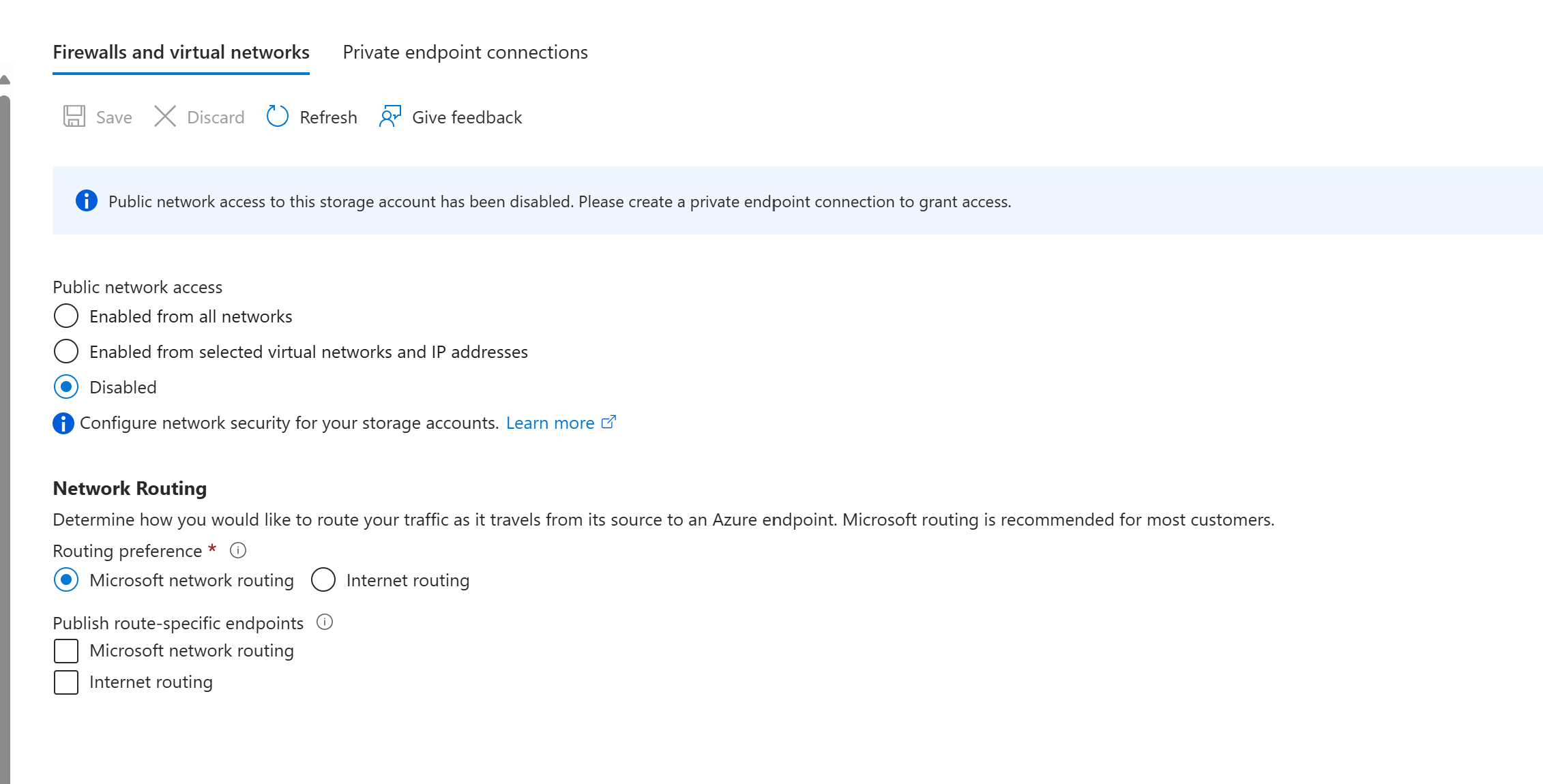Click the circular Refresh icon
Viewport: 1543px width, 784px height.
click(277, 117)
